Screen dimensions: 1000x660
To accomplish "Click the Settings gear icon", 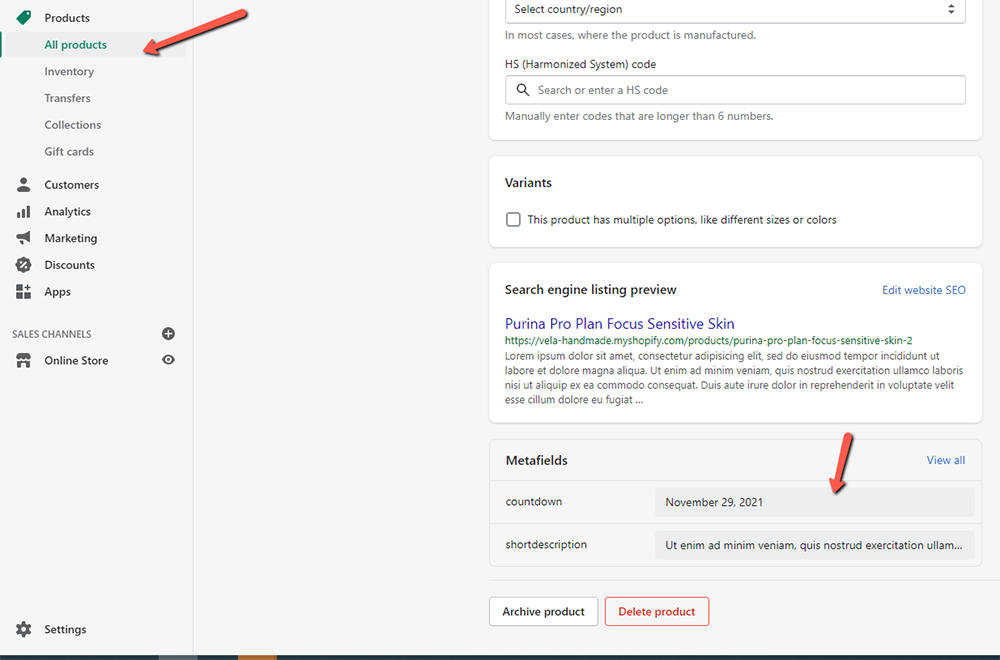I will [24, 630].
